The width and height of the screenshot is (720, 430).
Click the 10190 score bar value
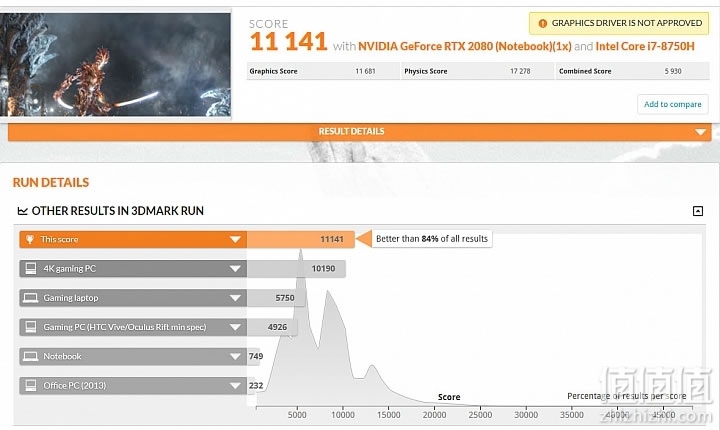click(323, 269)
